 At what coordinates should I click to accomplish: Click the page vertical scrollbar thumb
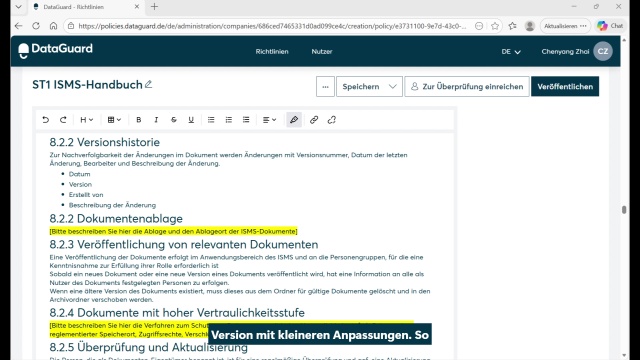point(624,209)
